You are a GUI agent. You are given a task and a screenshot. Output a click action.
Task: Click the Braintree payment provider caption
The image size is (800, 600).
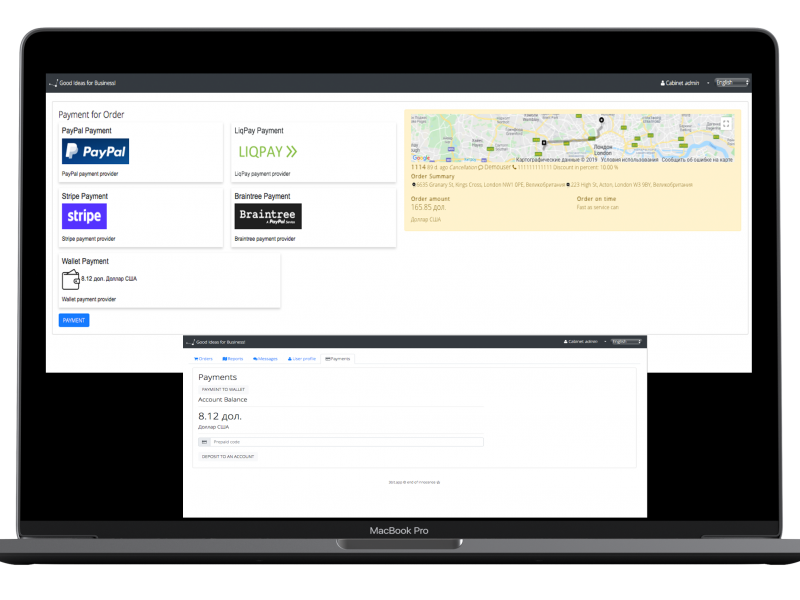pos(265,239)
